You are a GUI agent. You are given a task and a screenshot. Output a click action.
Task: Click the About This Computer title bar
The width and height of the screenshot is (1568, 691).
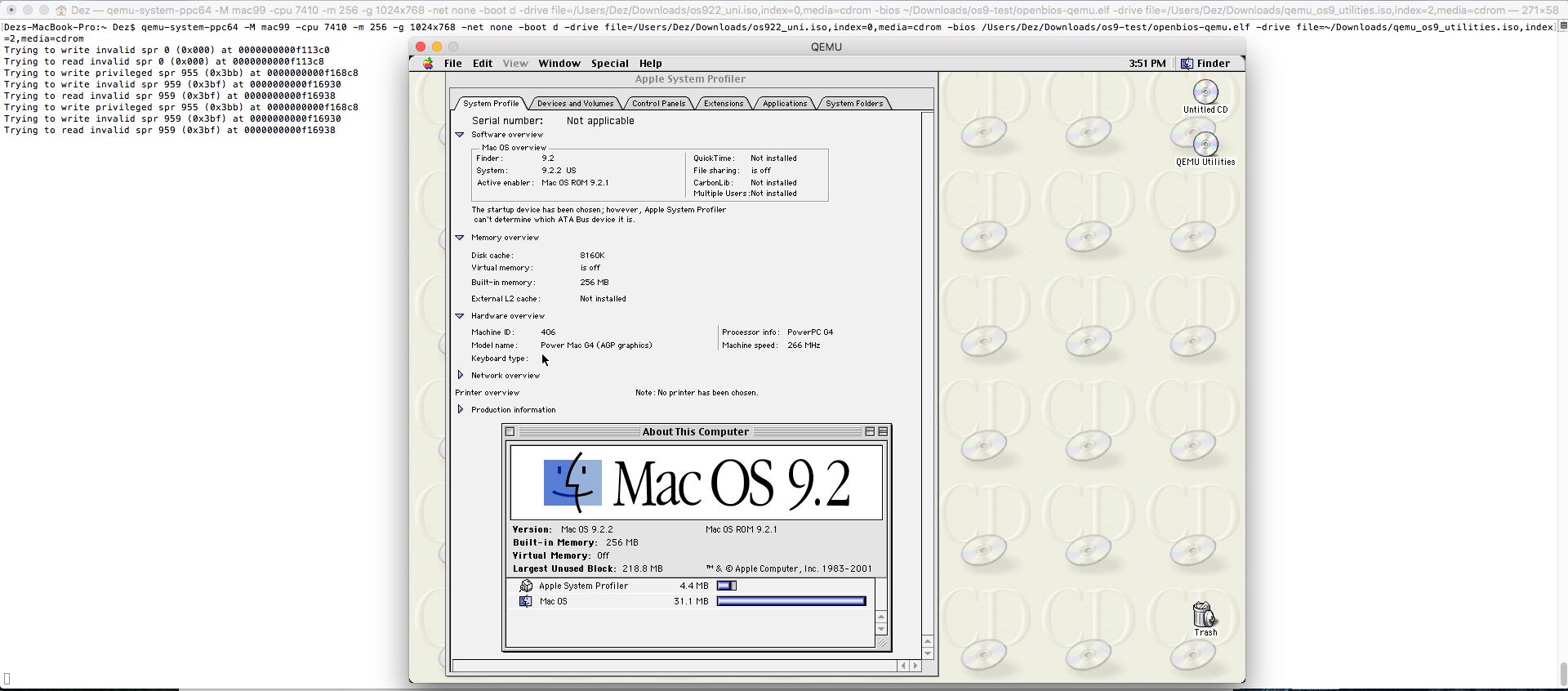696,431
